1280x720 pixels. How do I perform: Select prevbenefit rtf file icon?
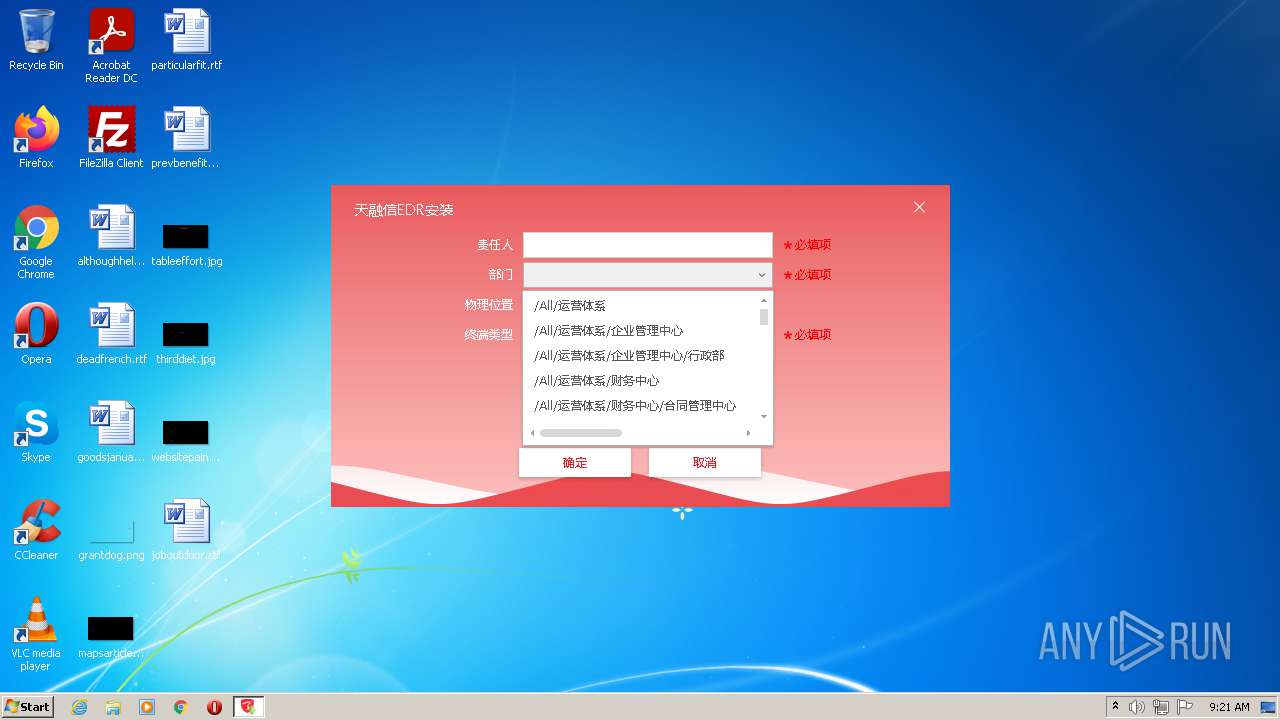click(186, 138)
